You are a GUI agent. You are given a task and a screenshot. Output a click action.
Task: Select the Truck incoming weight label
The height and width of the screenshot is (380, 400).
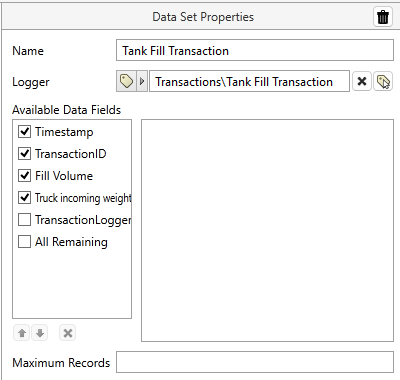click(x=83, y=198)
